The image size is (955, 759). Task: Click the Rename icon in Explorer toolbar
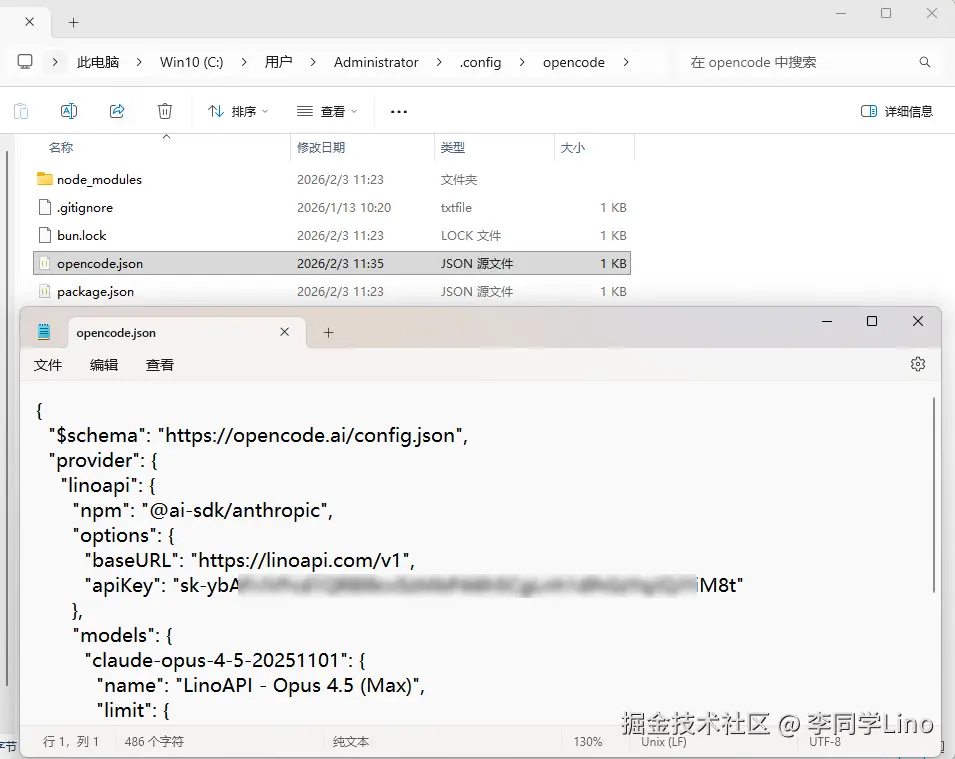coord(69,111)
